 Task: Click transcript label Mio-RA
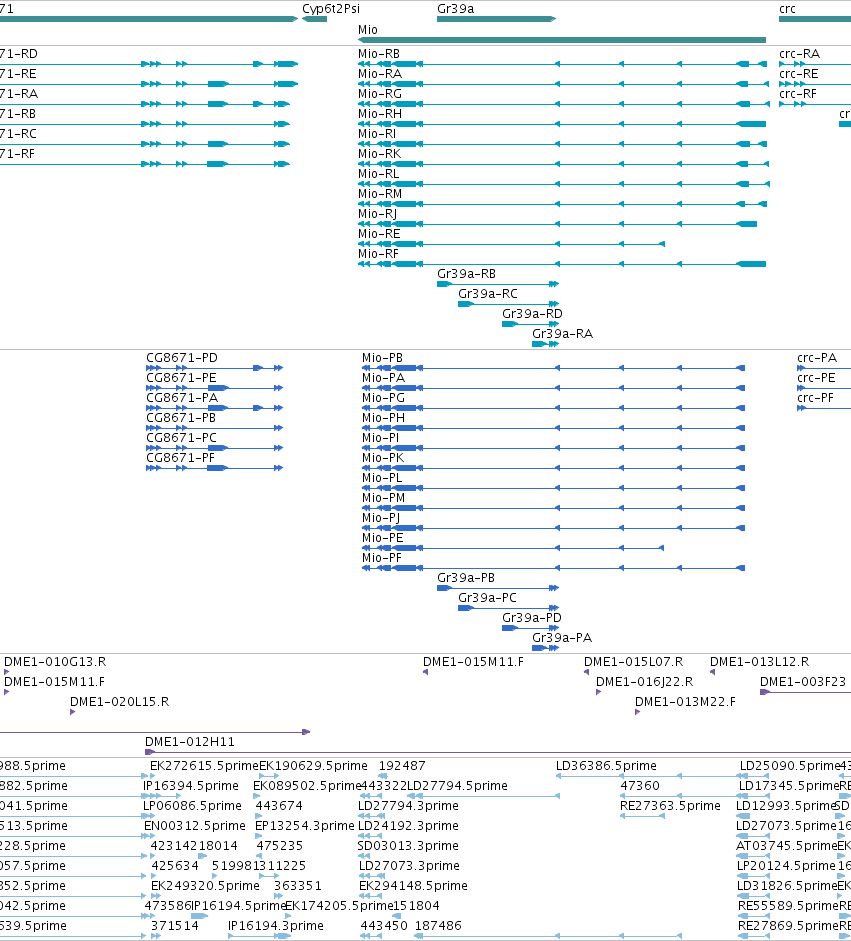click(x=379, y=73)
